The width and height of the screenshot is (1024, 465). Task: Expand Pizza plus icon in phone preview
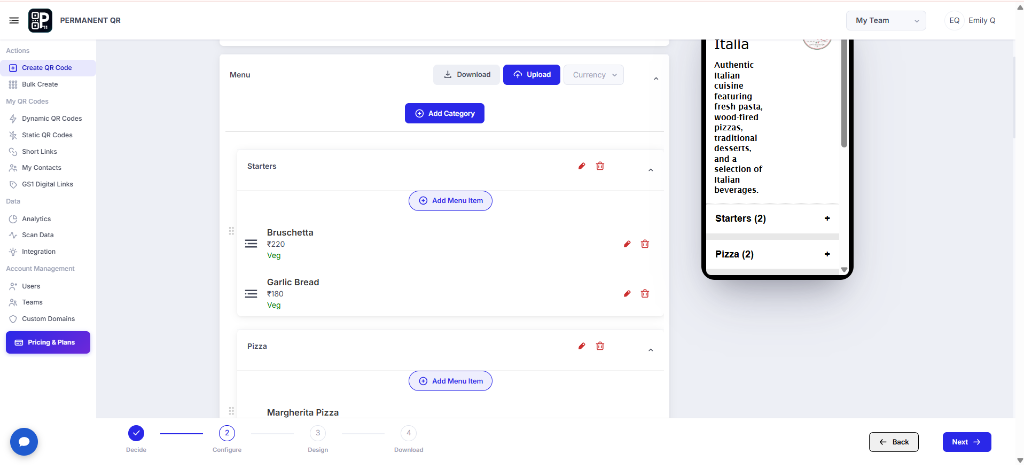coord(827,254)
